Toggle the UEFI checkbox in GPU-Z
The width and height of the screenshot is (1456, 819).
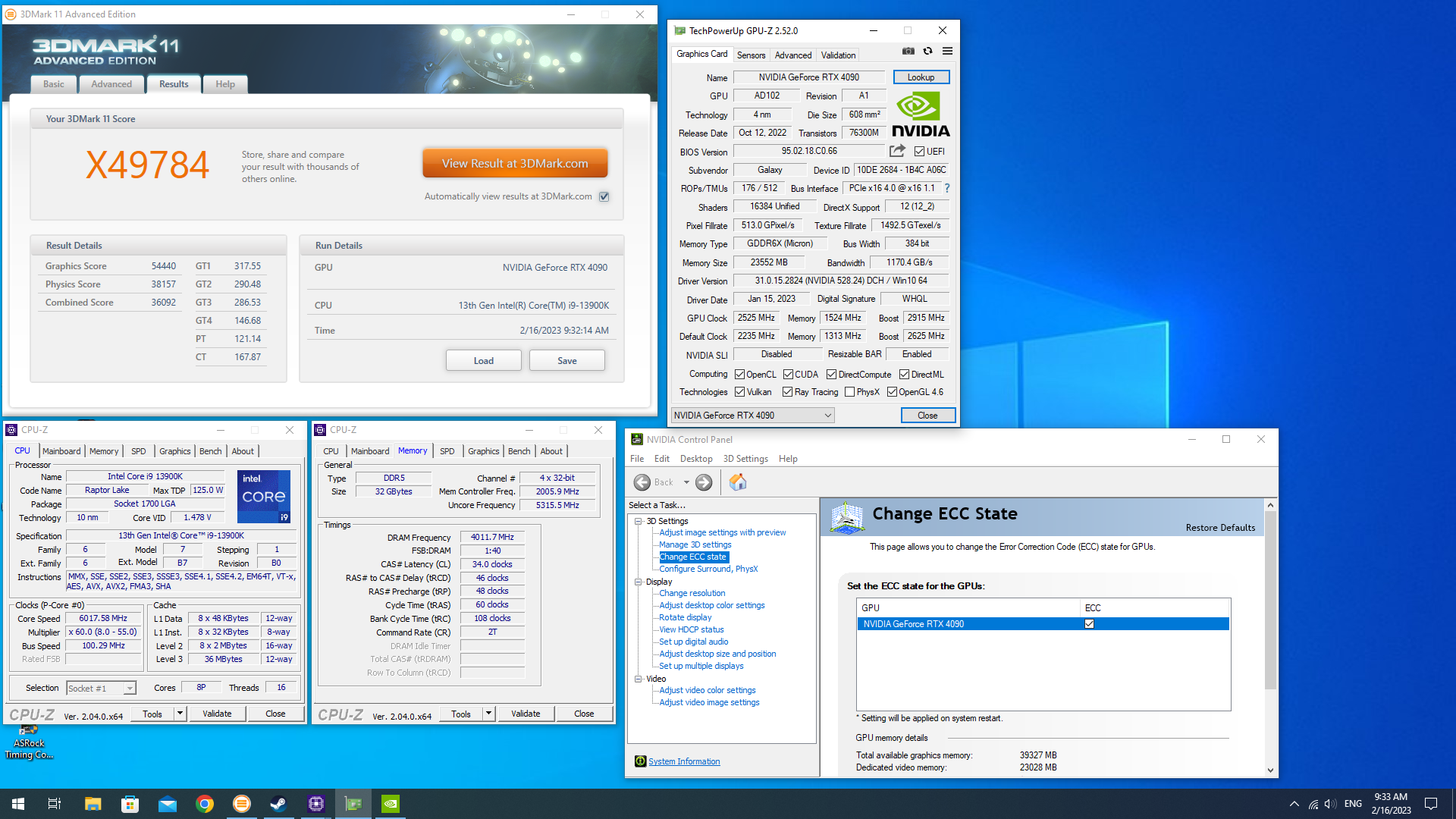click(x=919, y=152)
